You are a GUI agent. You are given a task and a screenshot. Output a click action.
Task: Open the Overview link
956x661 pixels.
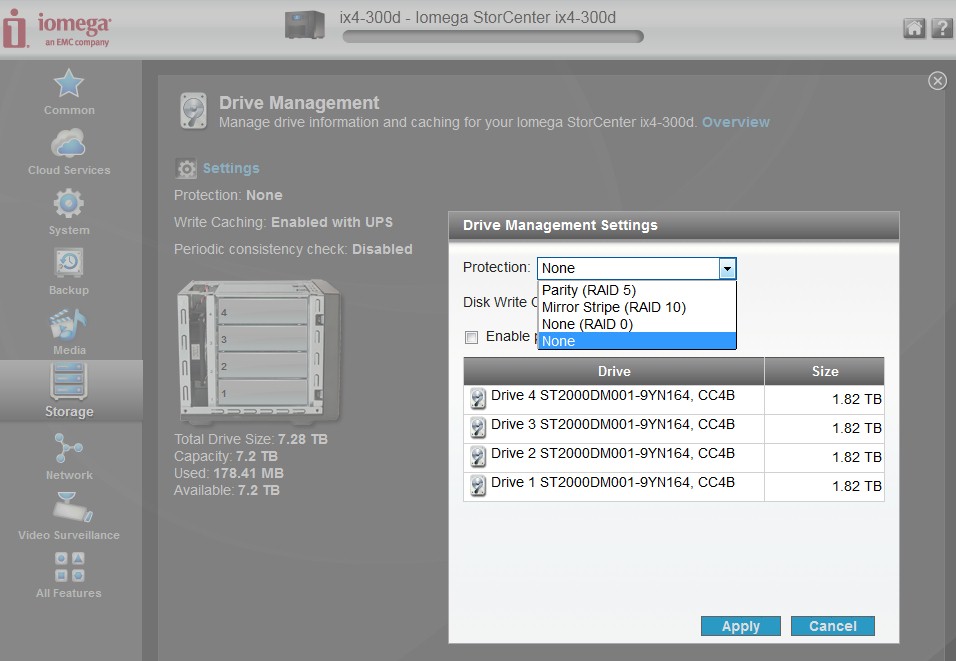736,122
